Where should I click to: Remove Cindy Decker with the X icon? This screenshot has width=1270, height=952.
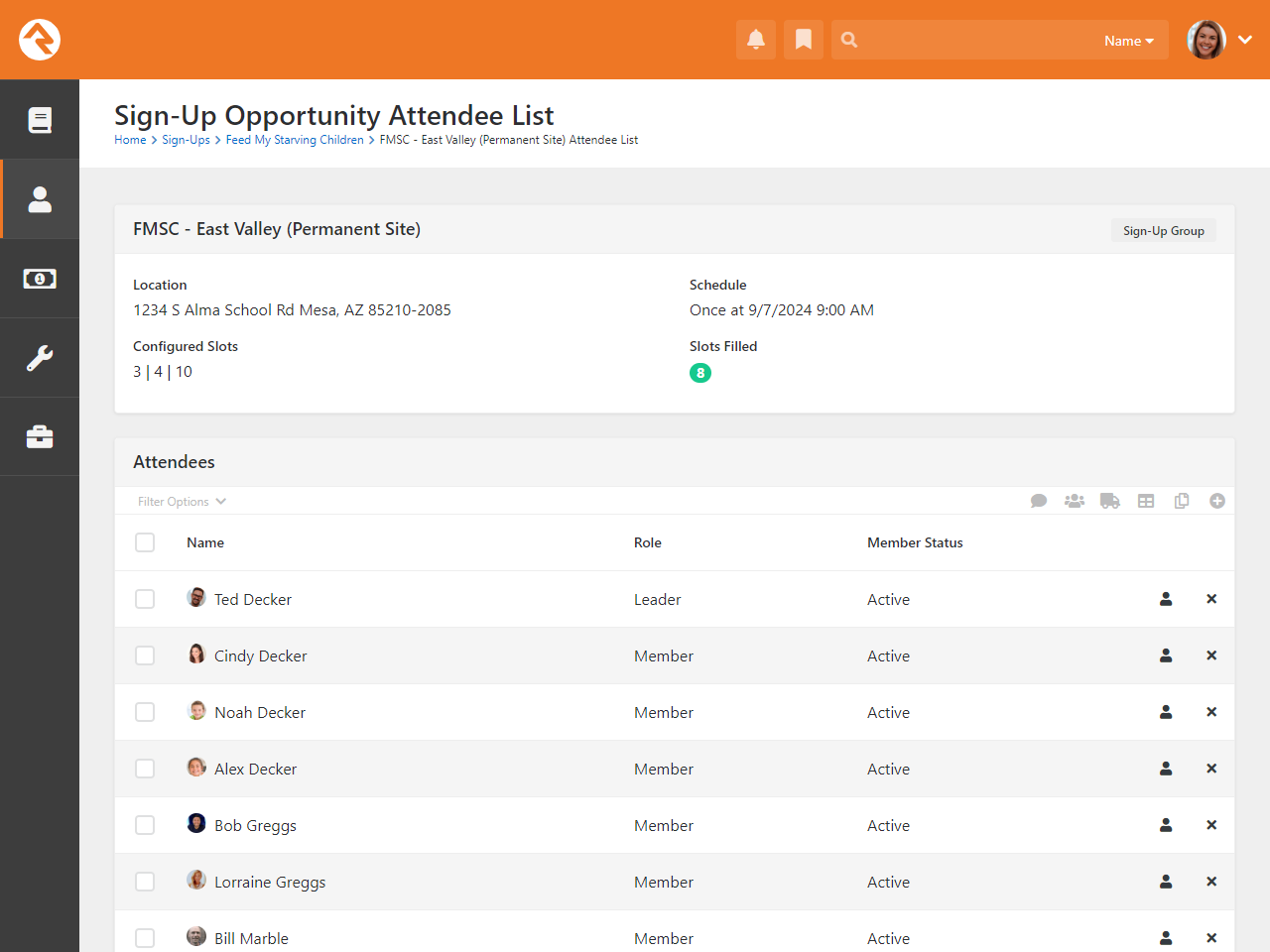point(1211,655)
